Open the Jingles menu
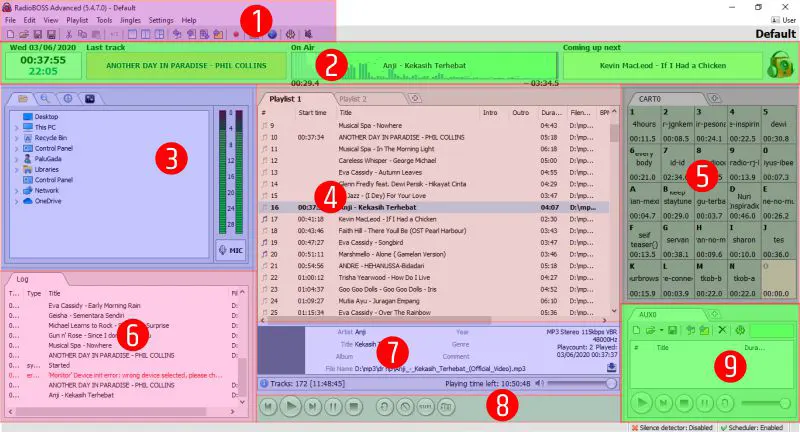 pos(127,20)
